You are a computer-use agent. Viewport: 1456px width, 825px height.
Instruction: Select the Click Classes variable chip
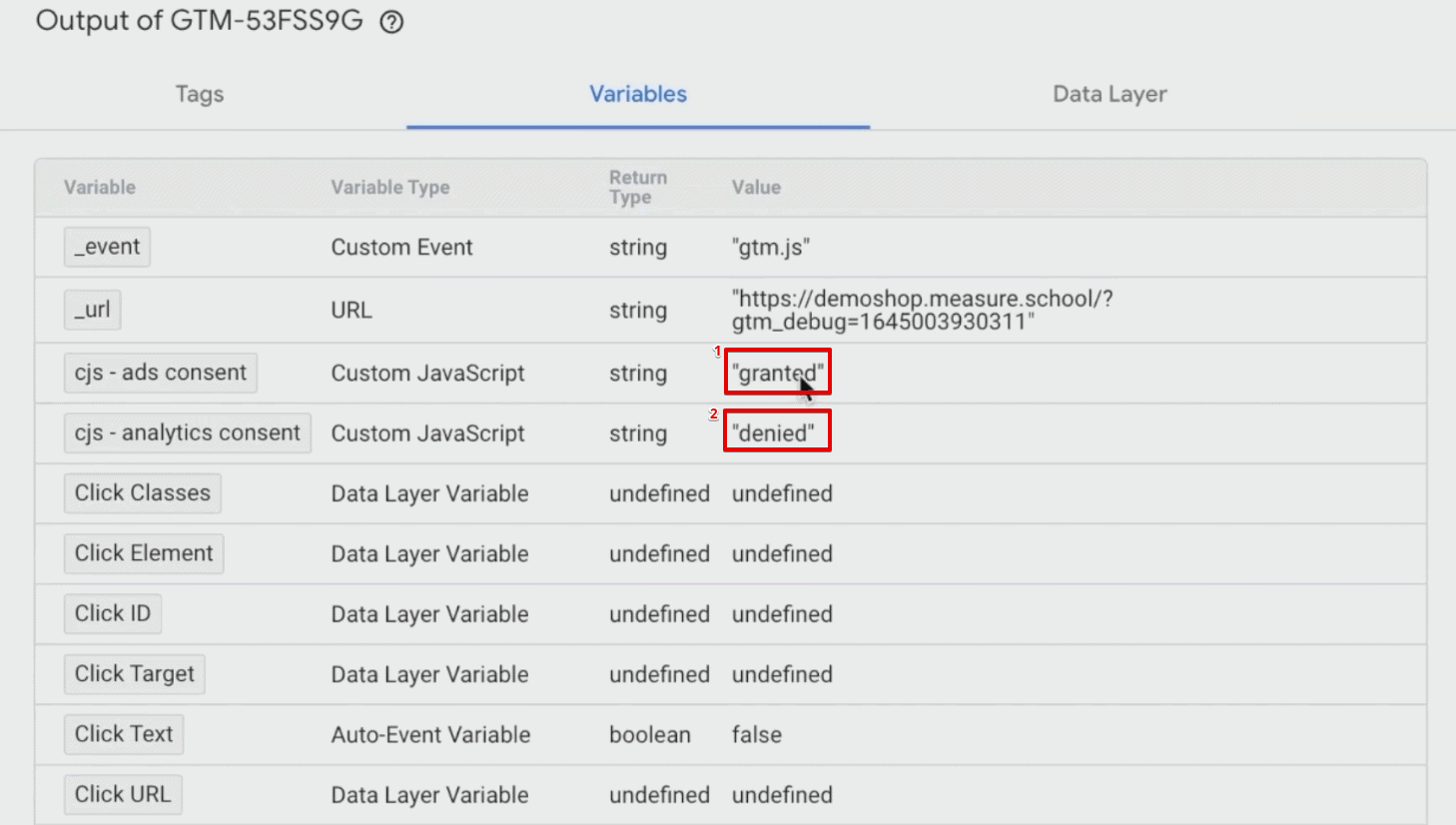(142, 492)
